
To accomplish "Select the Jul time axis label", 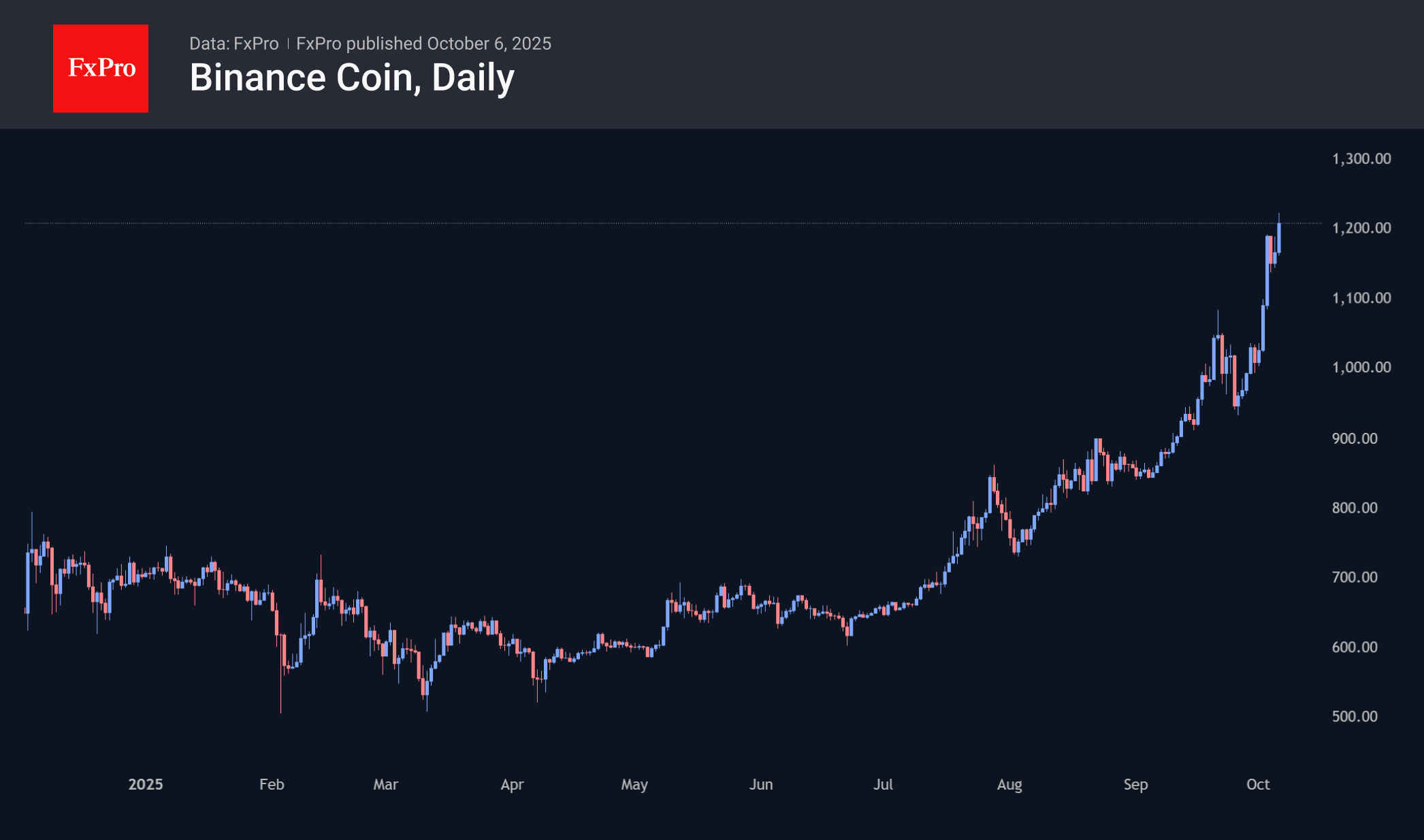I will (x=883, y=784).
